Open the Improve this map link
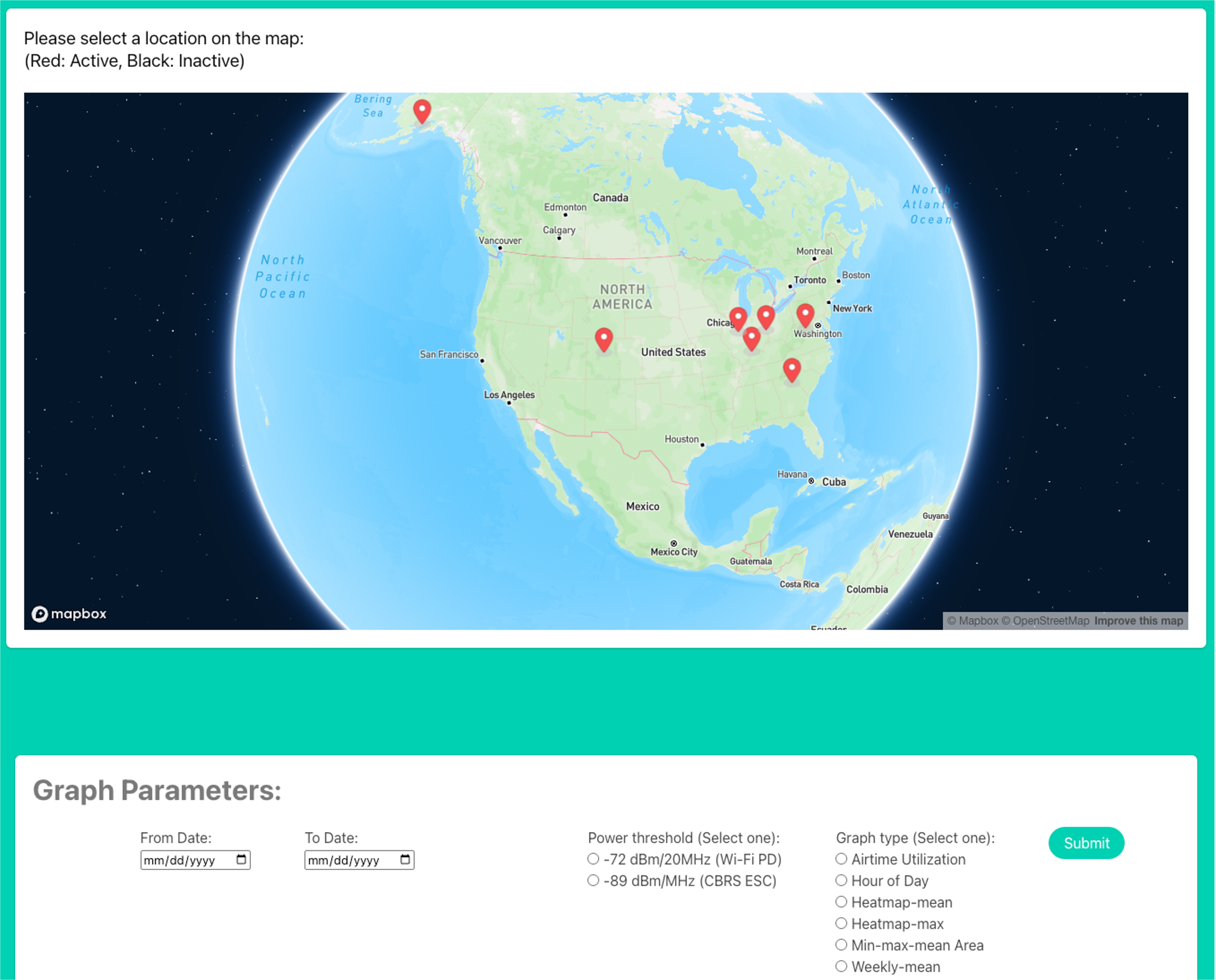This screenshot has height=980, width=1216. pyautogui.click(x=1138, y=620)
